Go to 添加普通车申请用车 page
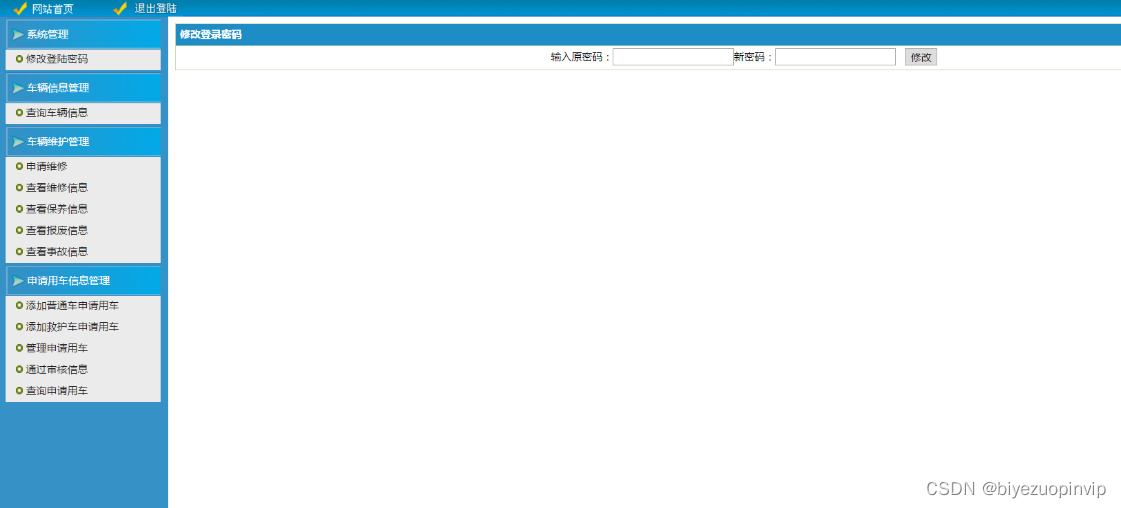Viewport: 1121px width, 508px height. click(x=72, y=306)
